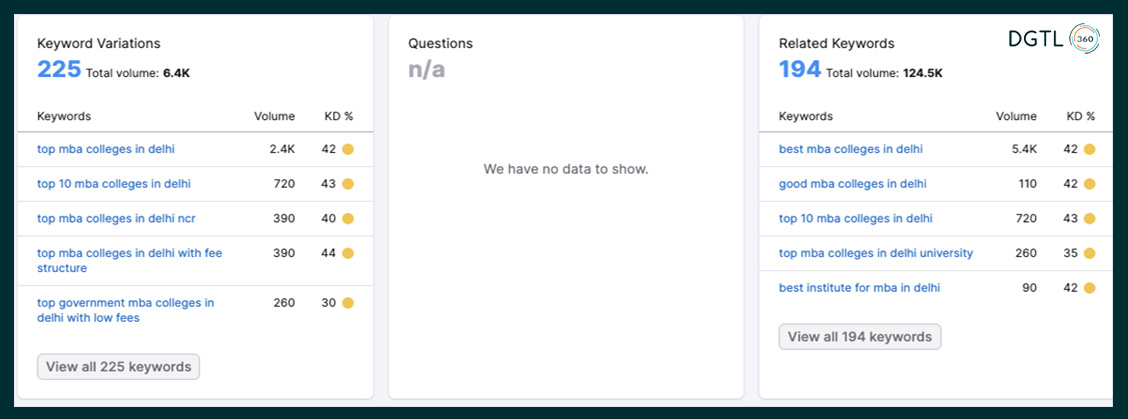The height and width of the screenshot is (419, 1128).
Task: Open top mba colleges with fee structure link
Action: coord(129,261)
